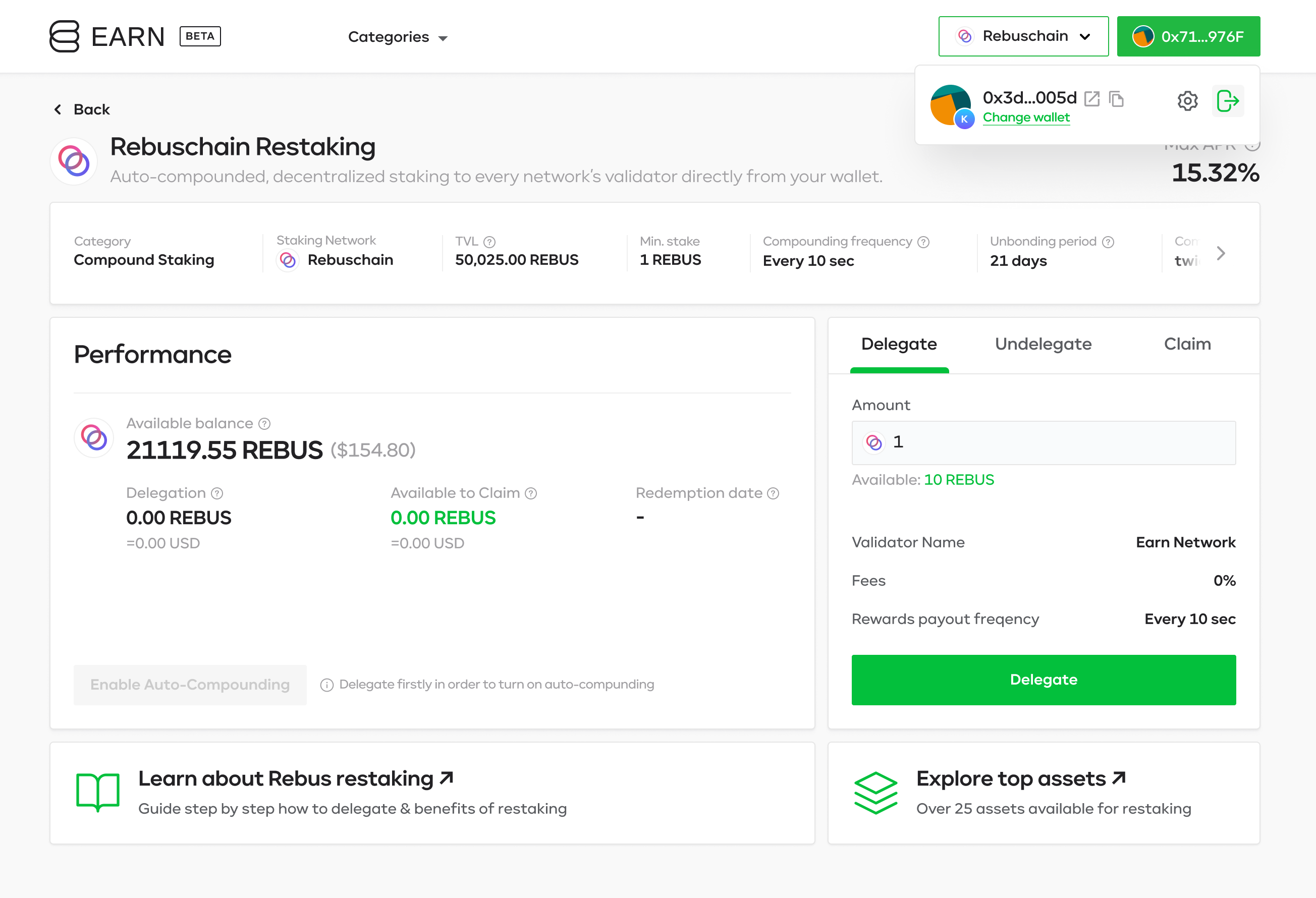The width and height of the screenshot is (1316, 898).
Task: Click the 21 days unbonding value
Action: click(x=1018, y=261)
